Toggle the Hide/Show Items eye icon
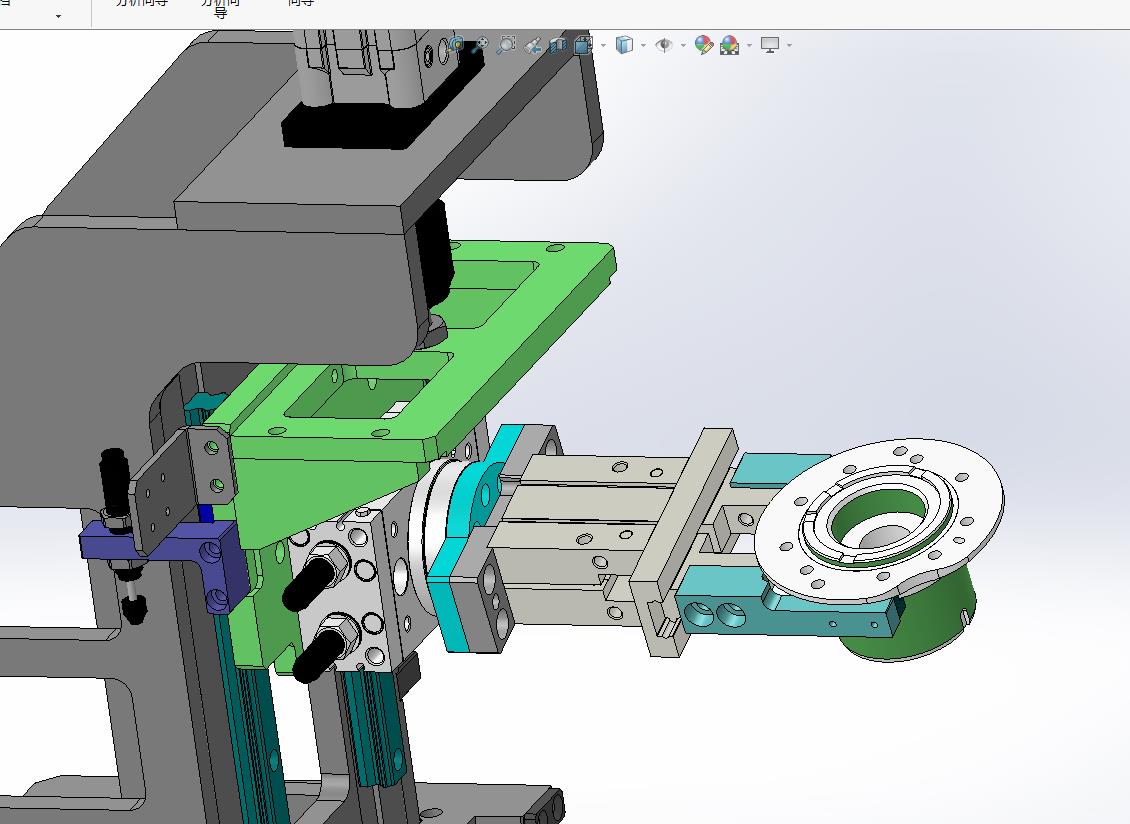 pos(664,45)
